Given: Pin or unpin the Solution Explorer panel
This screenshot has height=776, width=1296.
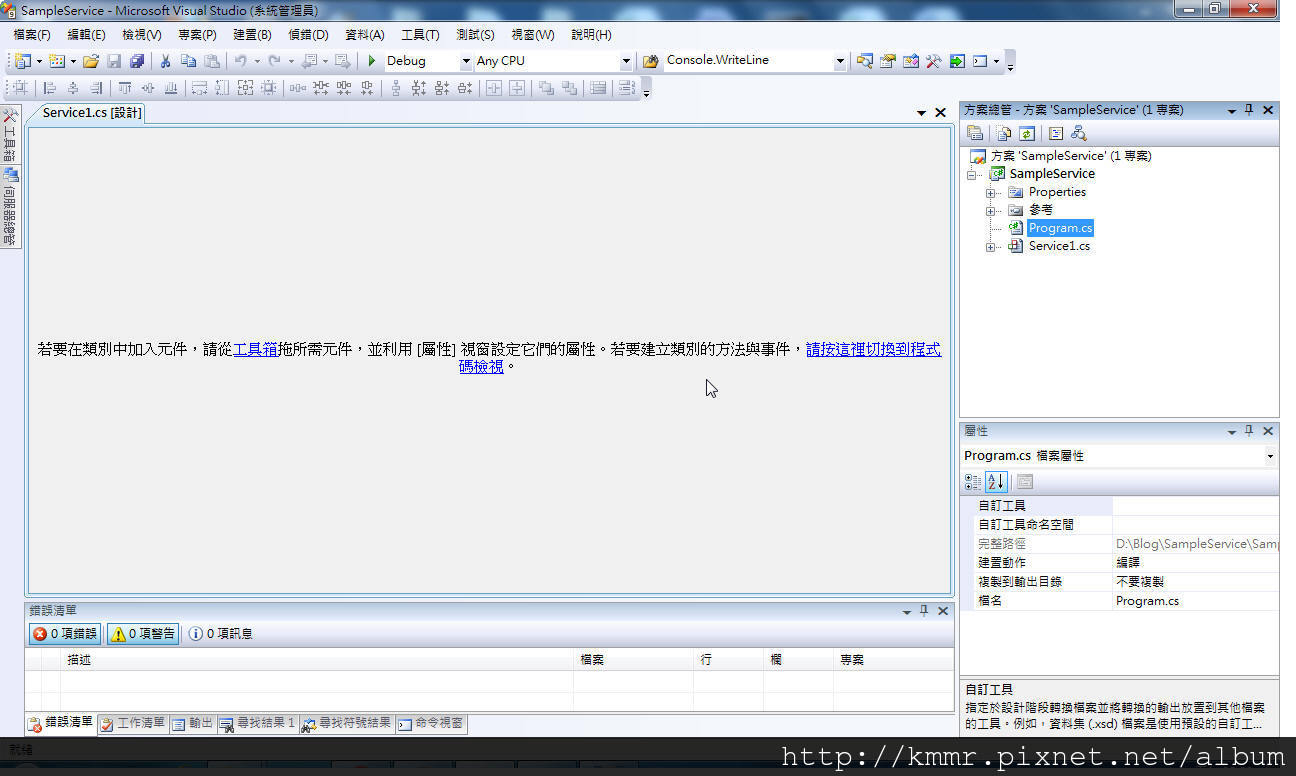Looking at the screenshot, I should point(1249,110).
